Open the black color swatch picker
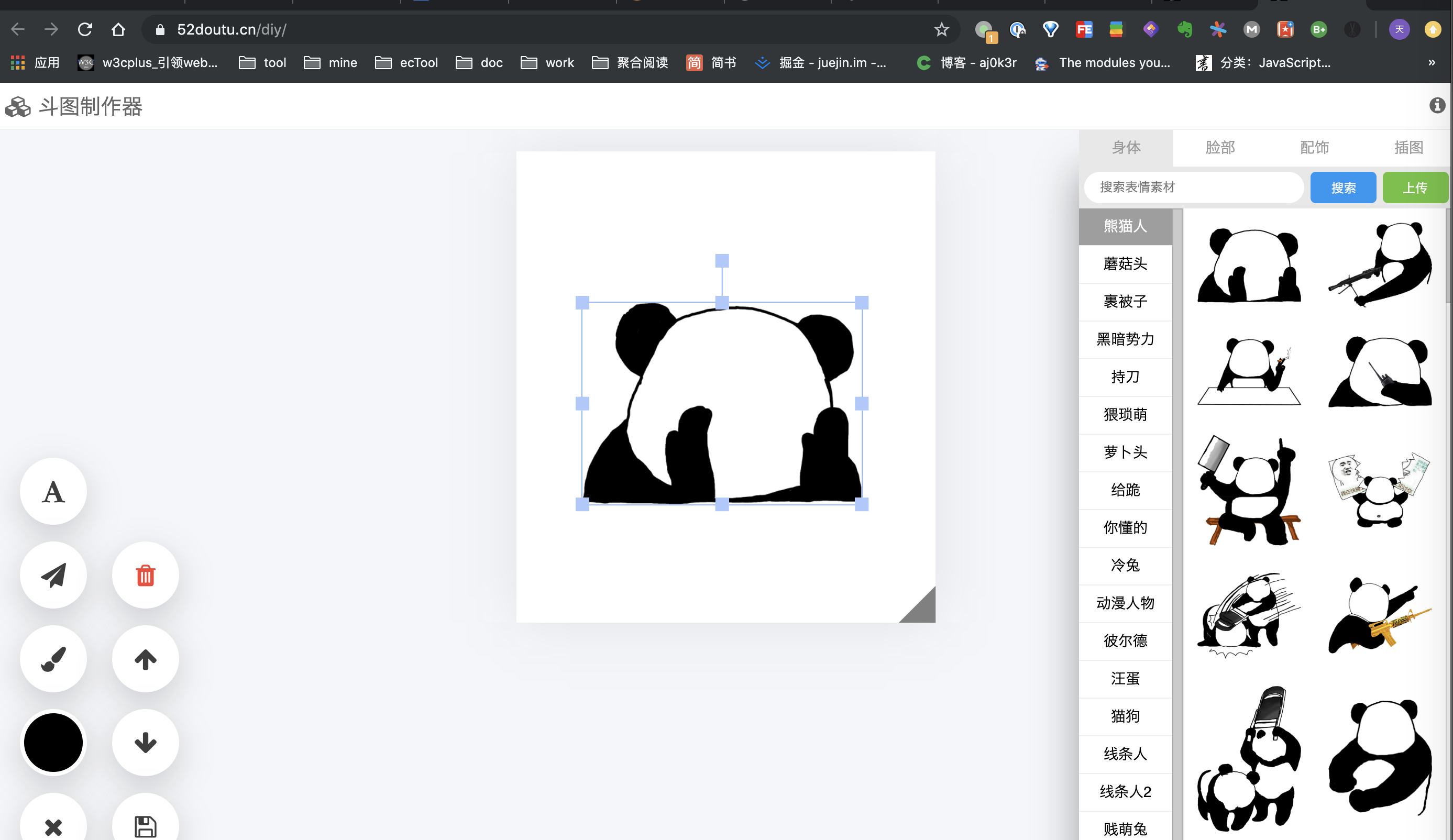This screenshot has height=840, width=1453. [53, 742]
